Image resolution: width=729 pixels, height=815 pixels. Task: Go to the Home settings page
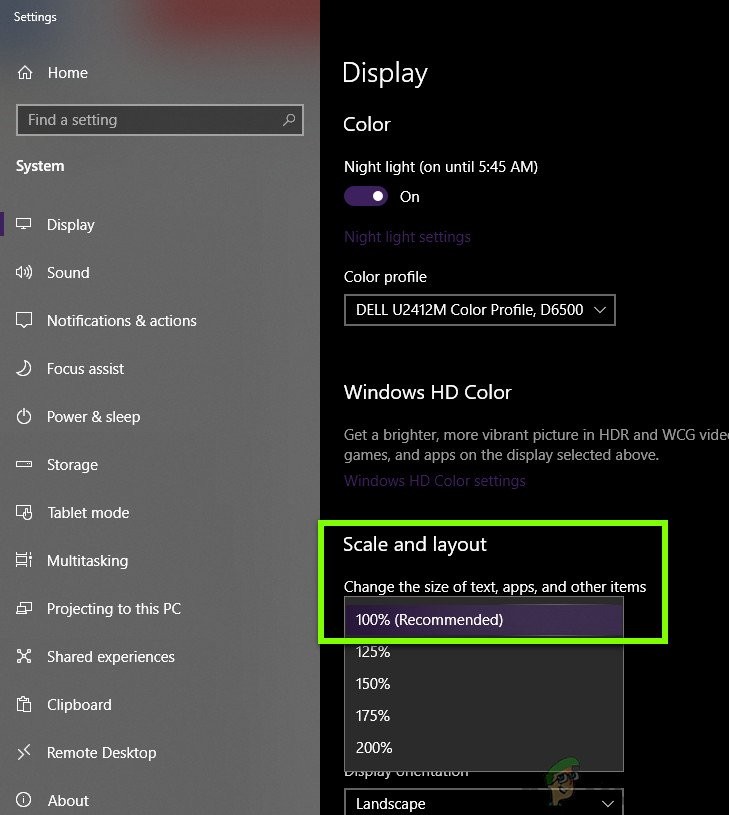[52, 72]
